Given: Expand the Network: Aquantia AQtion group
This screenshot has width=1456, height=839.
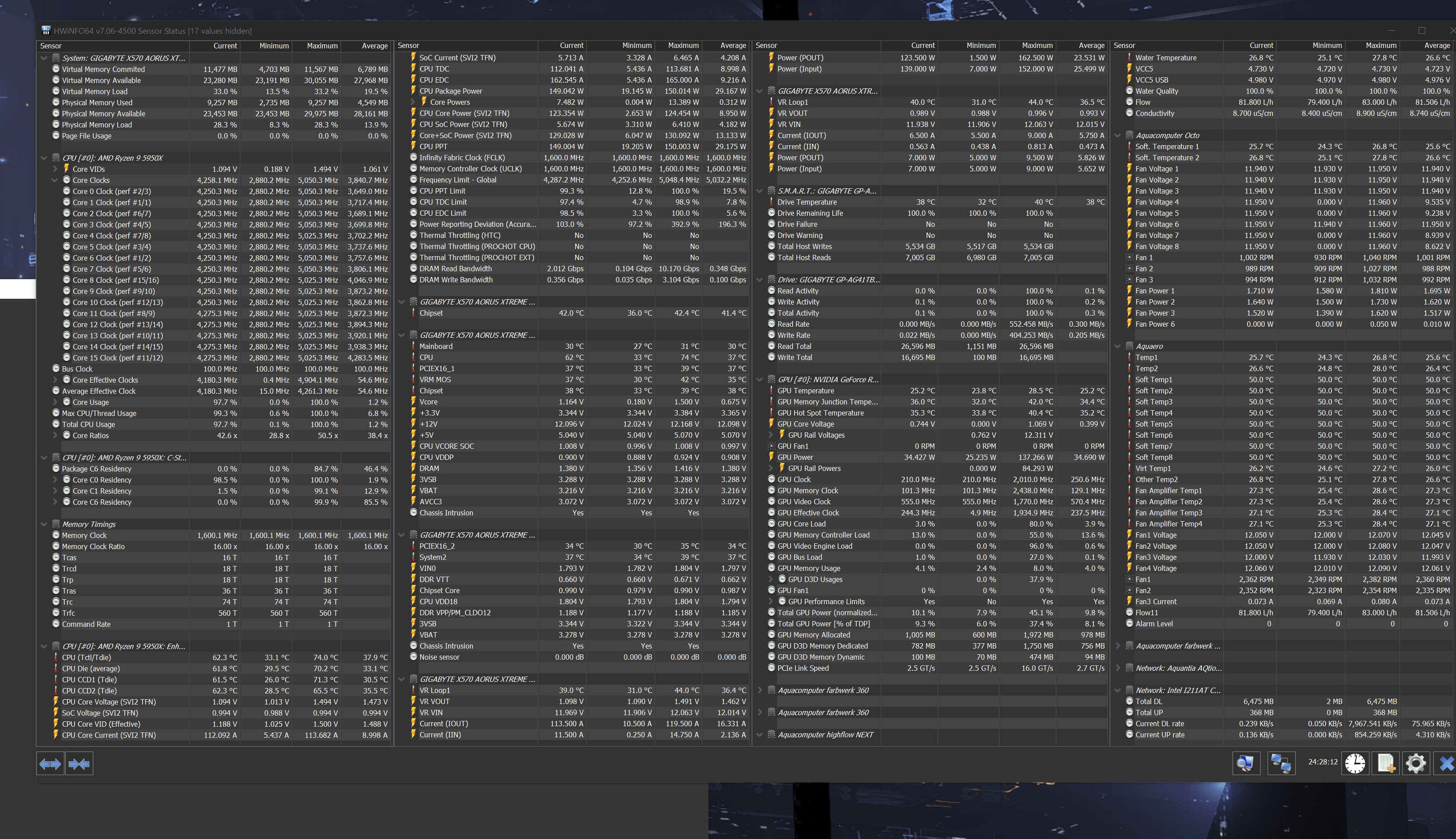Looking at the screenshot, I should (x=1118, y=668).
